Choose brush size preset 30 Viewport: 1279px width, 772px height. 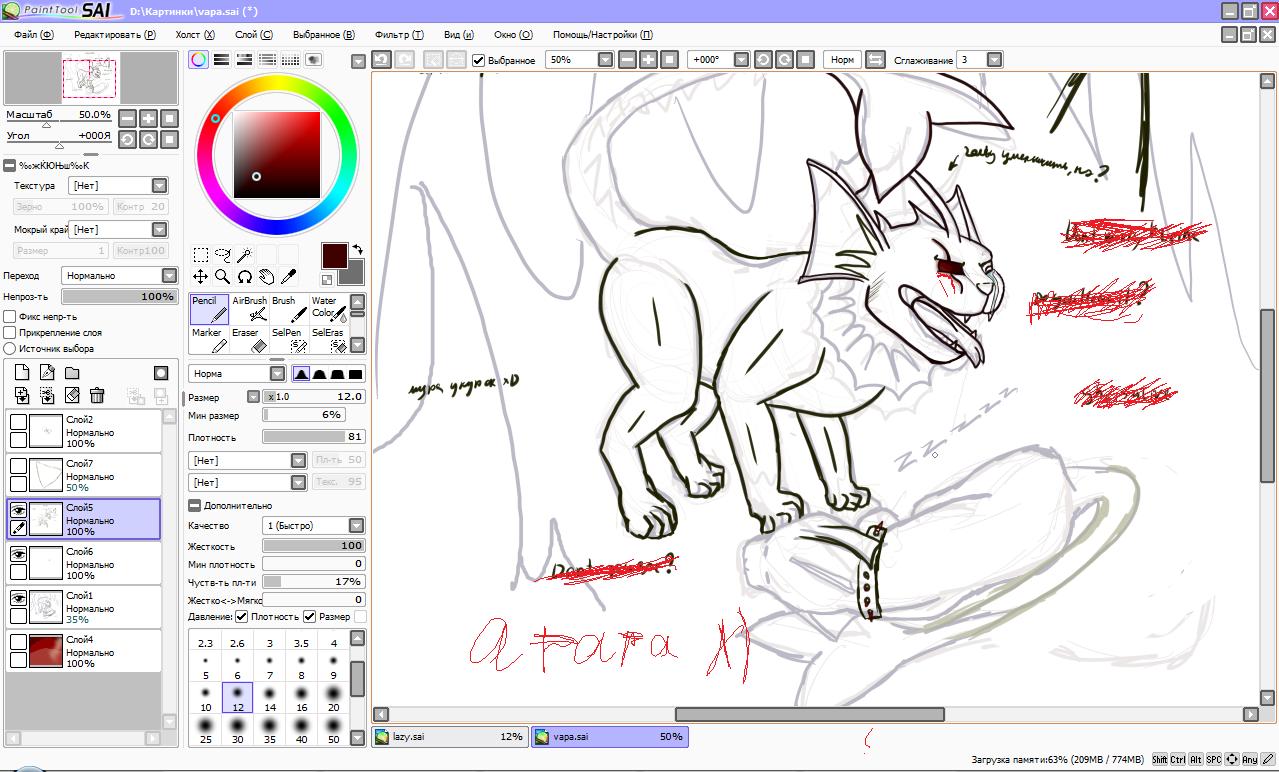pyautogui.click(x=238, y=729)
